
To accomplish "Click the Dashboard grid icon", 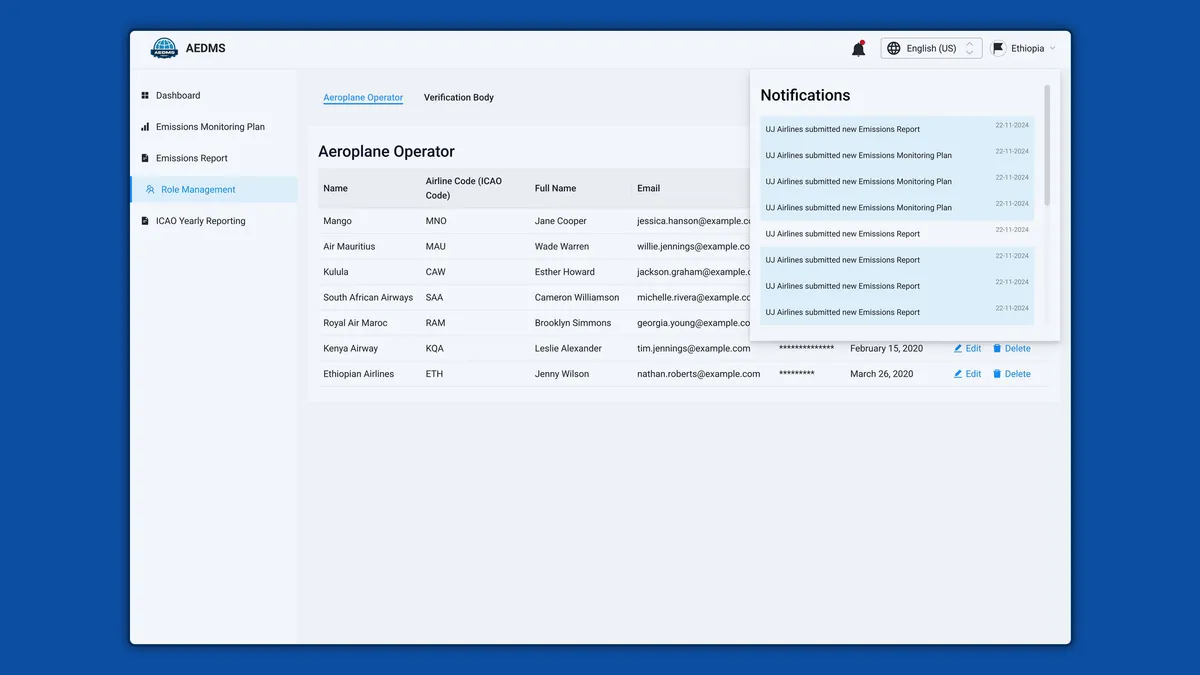I will tap(145, 96).
